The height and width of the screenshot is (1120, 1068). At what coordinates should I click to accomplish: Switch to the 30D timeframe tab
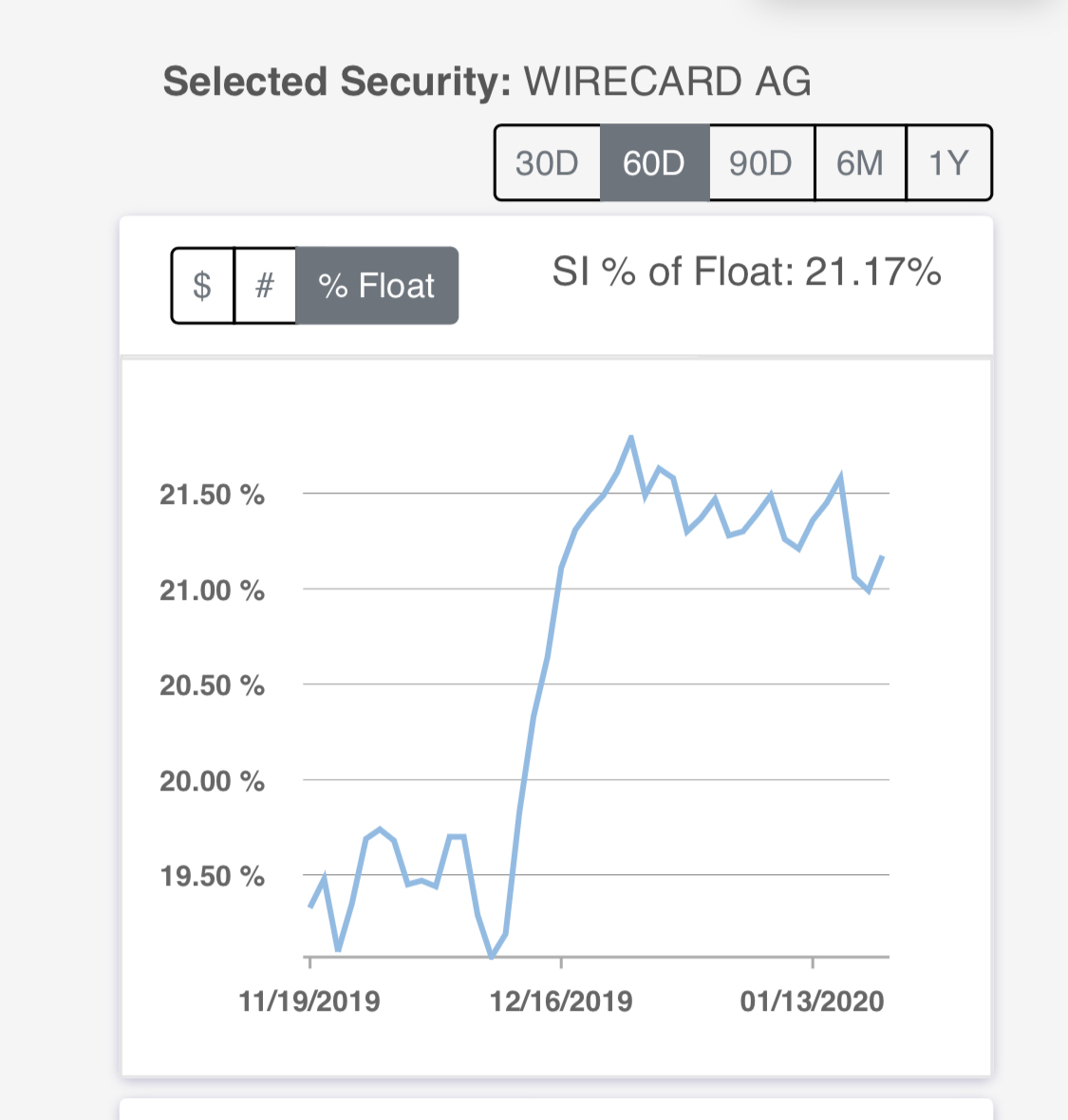546,162
